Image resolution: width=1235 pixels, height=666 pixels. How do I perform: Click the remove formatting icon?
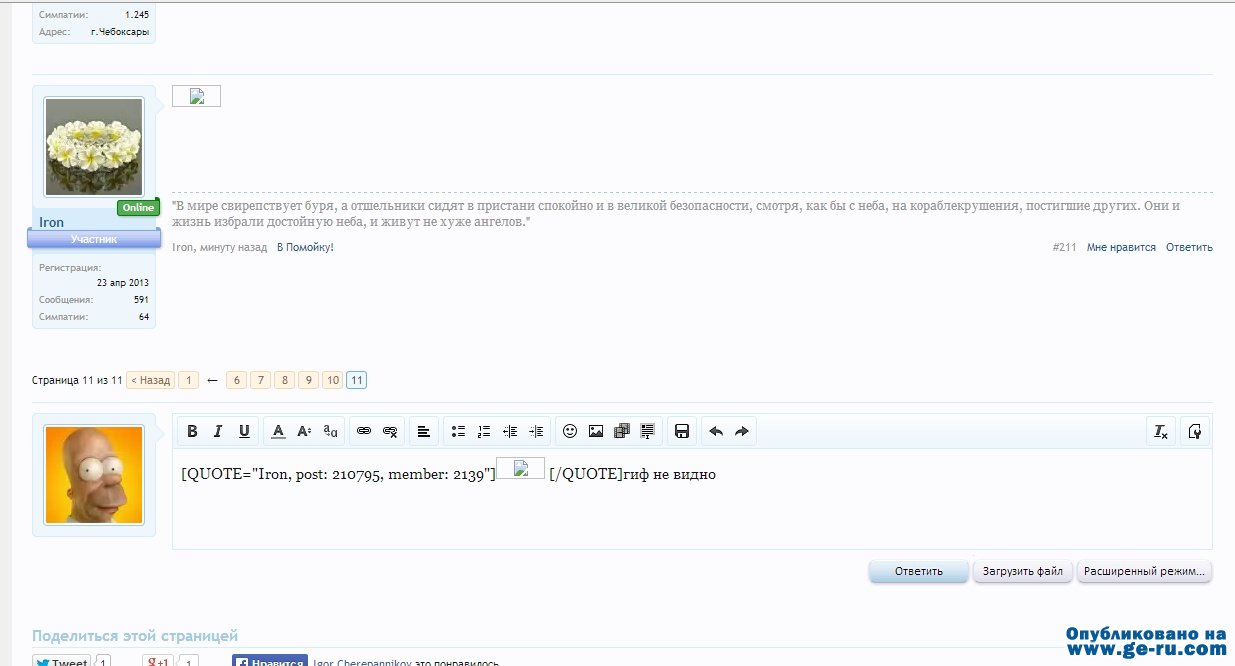tap(1161, 431)
